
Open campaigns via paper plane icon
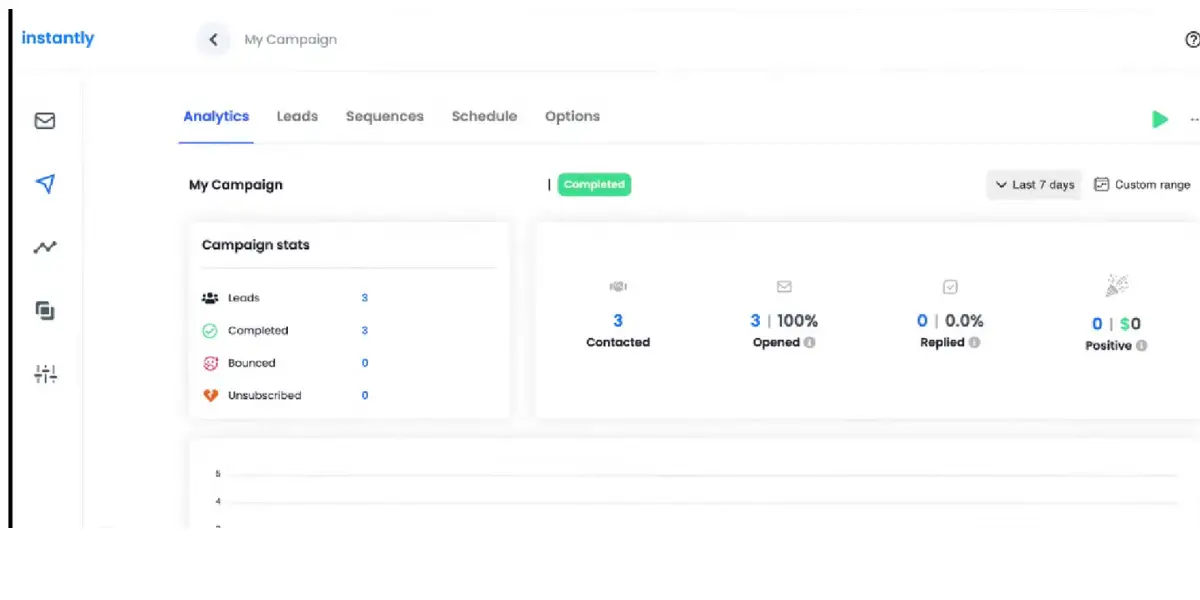pyautogui.click(x=45, y=184)
